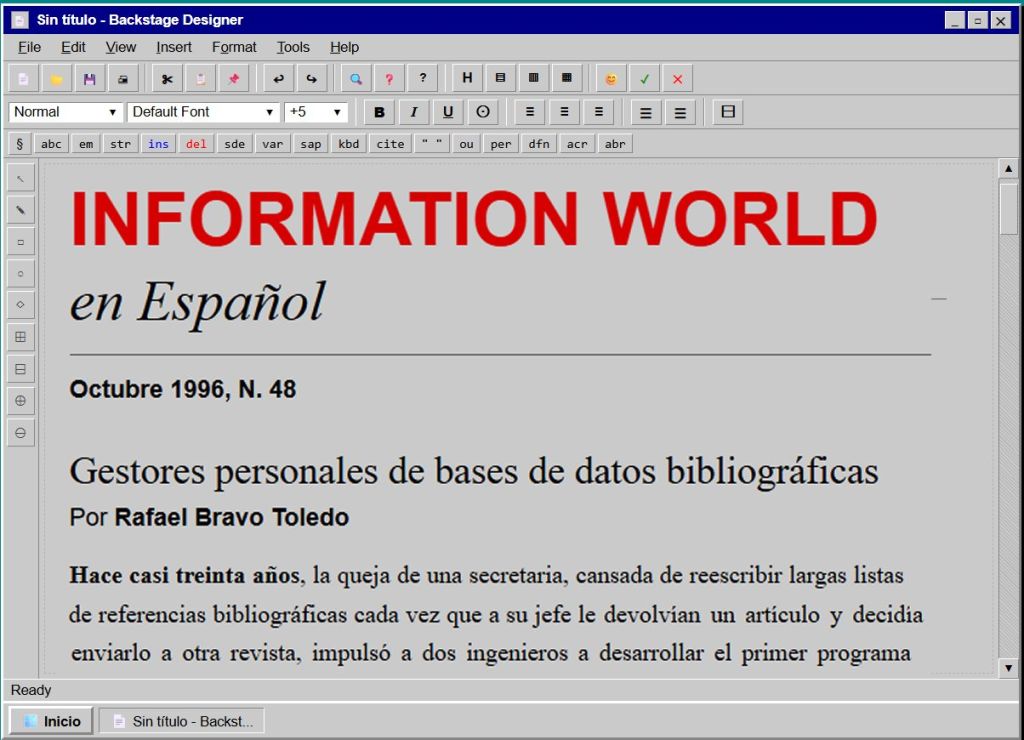
Task: Click the green checkmark icon
Action: 645,79
